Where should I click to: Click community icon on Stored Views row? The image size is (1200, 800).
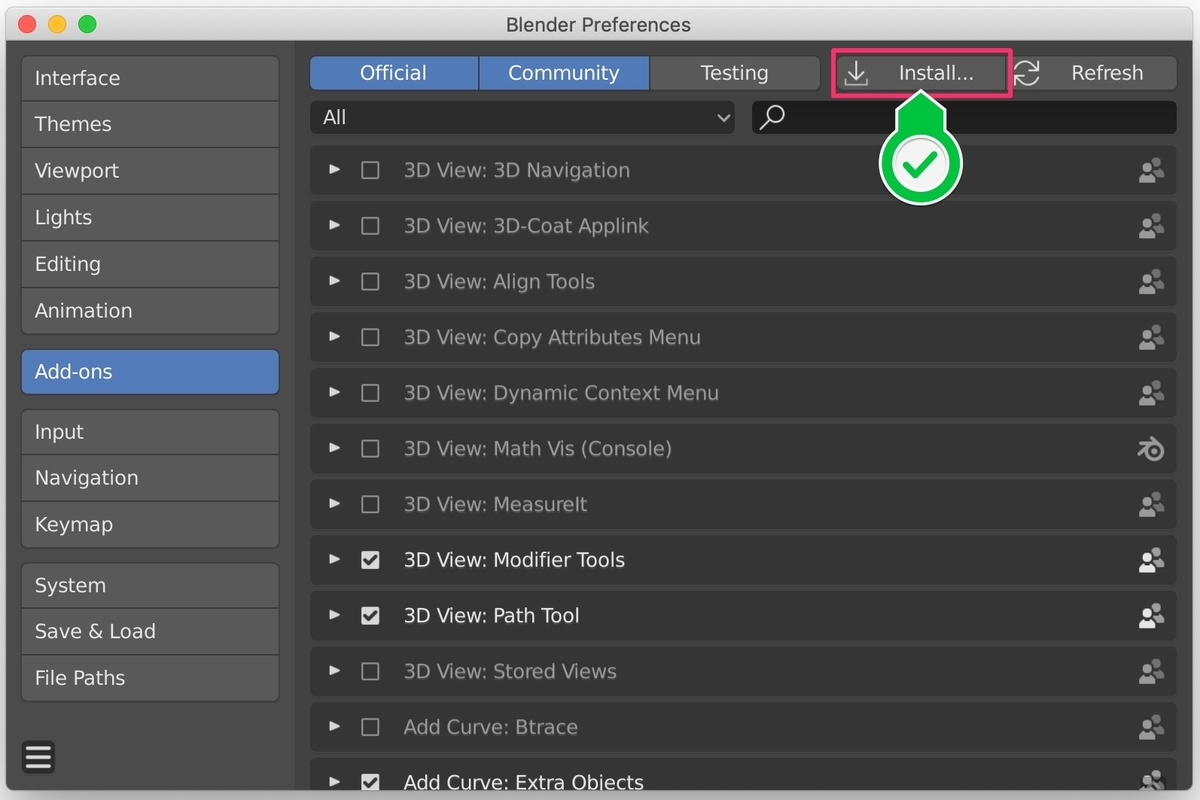pyautogui.click(x=1151, y=671)
